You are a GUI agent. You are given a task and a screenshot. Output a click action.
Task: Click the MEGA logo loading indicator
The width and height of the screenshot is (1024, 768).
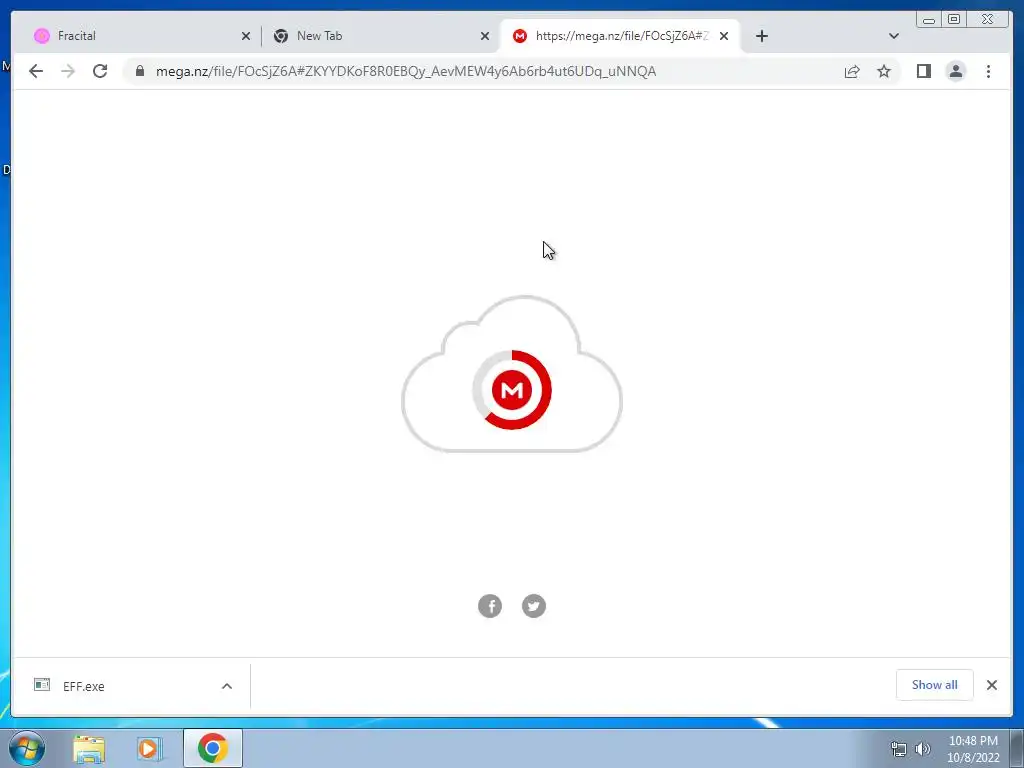point(512,390)
